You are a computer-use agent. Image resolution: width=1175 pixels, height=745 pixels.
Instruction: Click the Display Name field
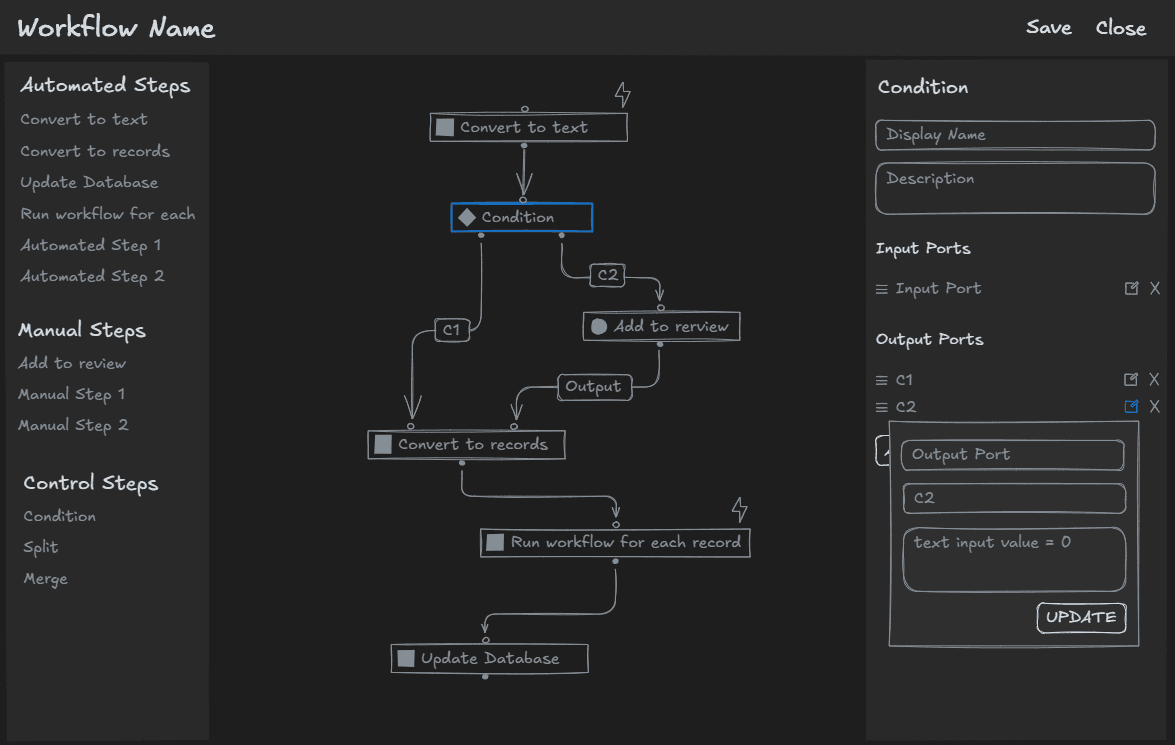(x=1014, y=134)
